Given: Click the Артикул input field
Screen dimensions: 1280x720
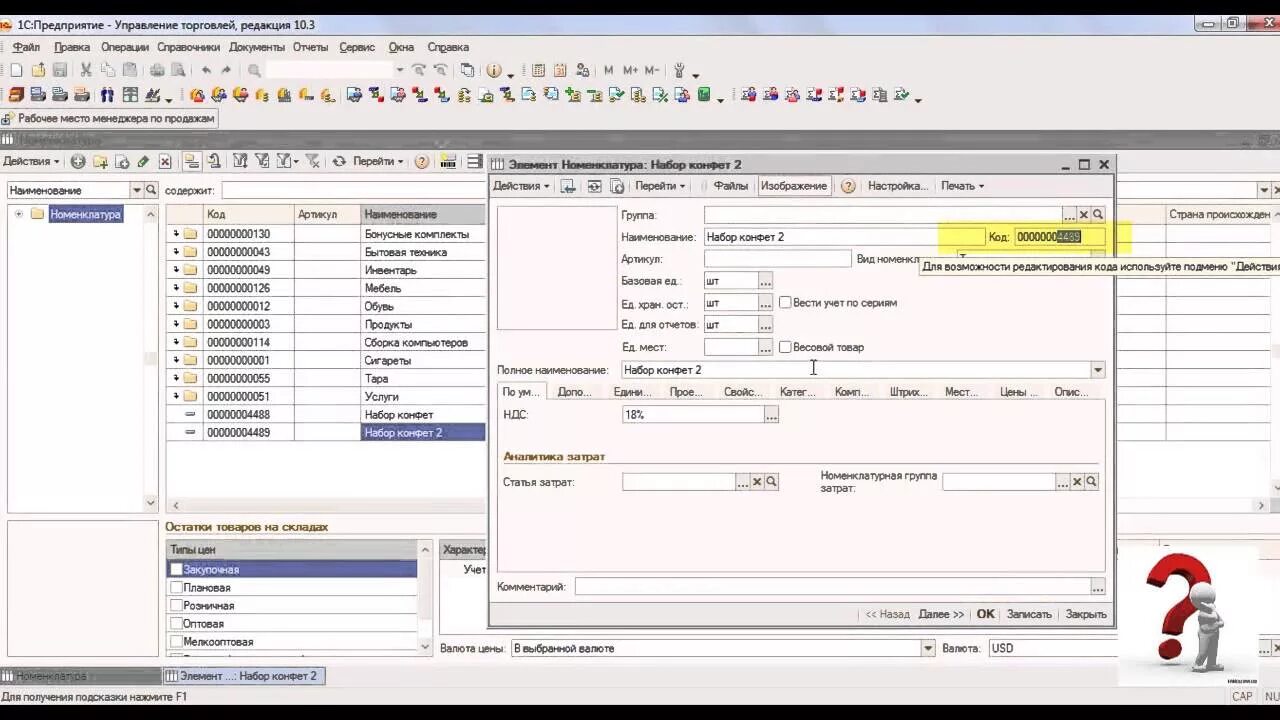Looking at the screenshot, I should point(777,259).
